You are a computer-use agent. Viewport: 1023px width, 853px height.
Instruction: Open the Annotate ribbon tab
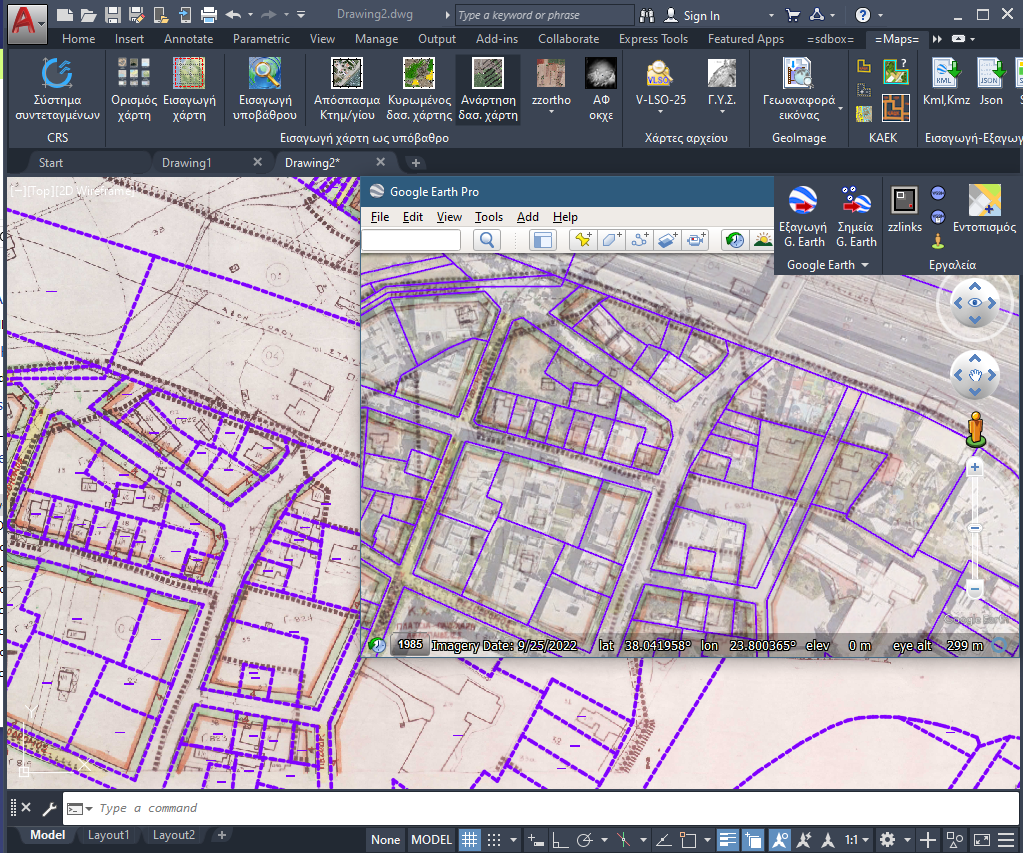(x=189, y=39)
